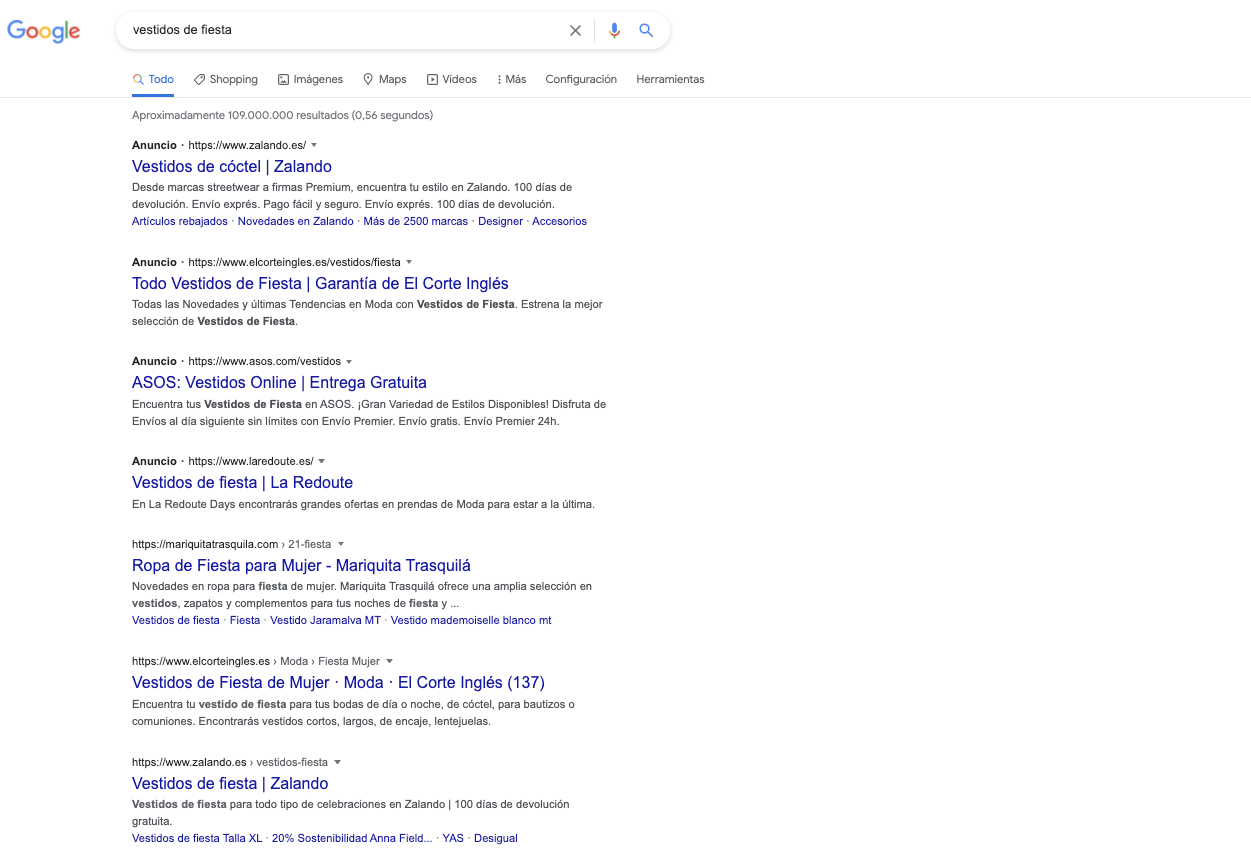This screenshot has height=859, width=1251.
Task: Expand arrow next to mariquitatrasquila.com URL
Action: [341, 544]
